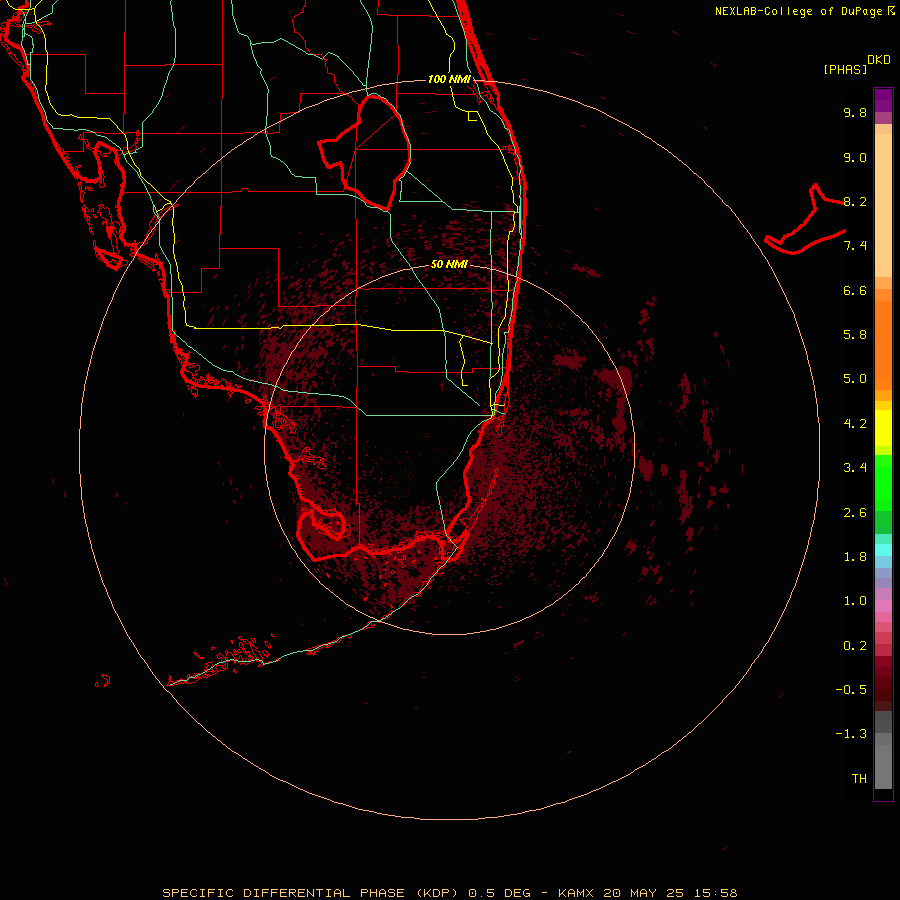Click the 5.0 legend value label
Image resolution: width=900 pixels, height=900 pixels.
(855, 379)
